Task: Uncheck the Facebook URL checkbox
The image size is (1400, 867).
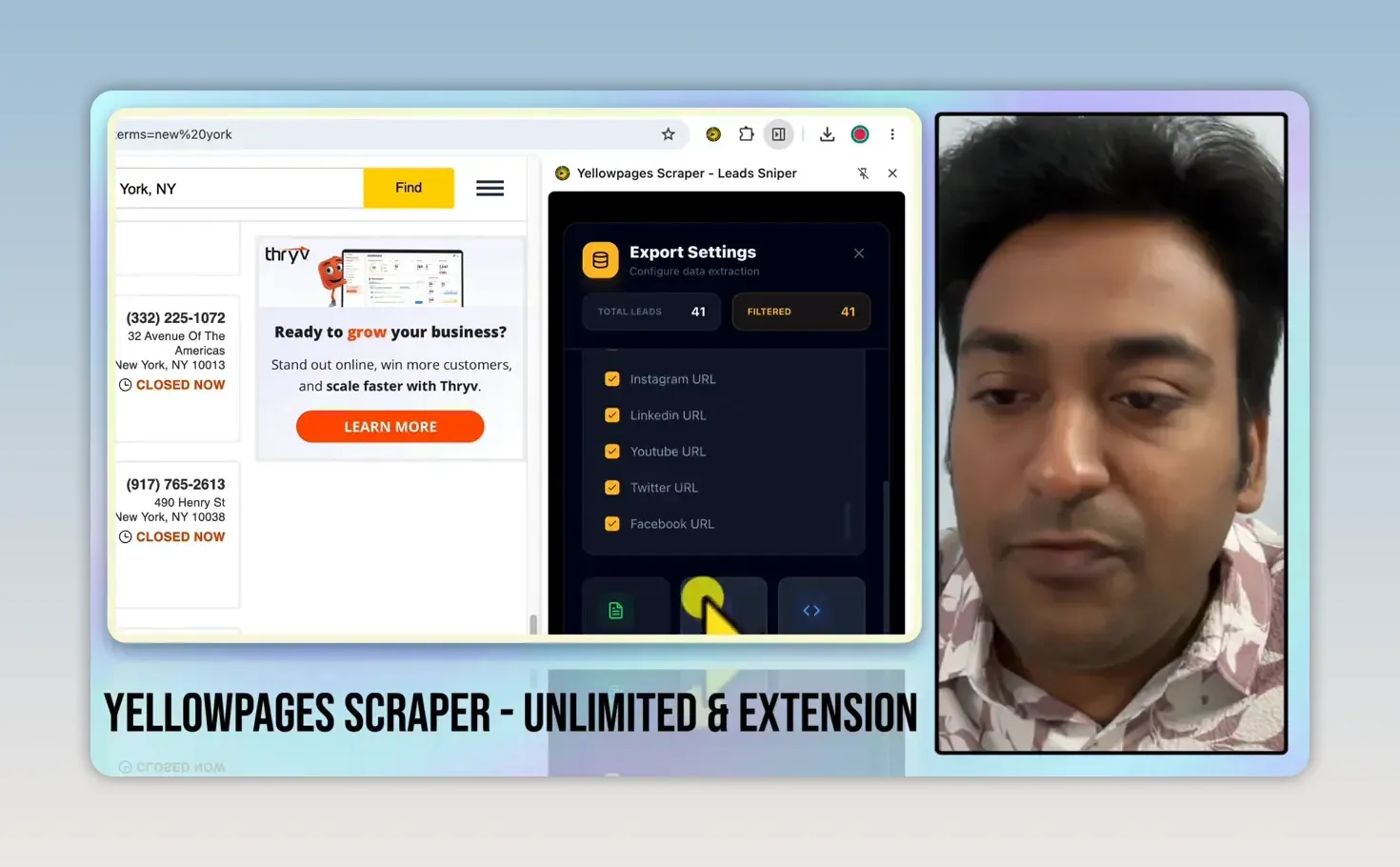Action: 612,524
